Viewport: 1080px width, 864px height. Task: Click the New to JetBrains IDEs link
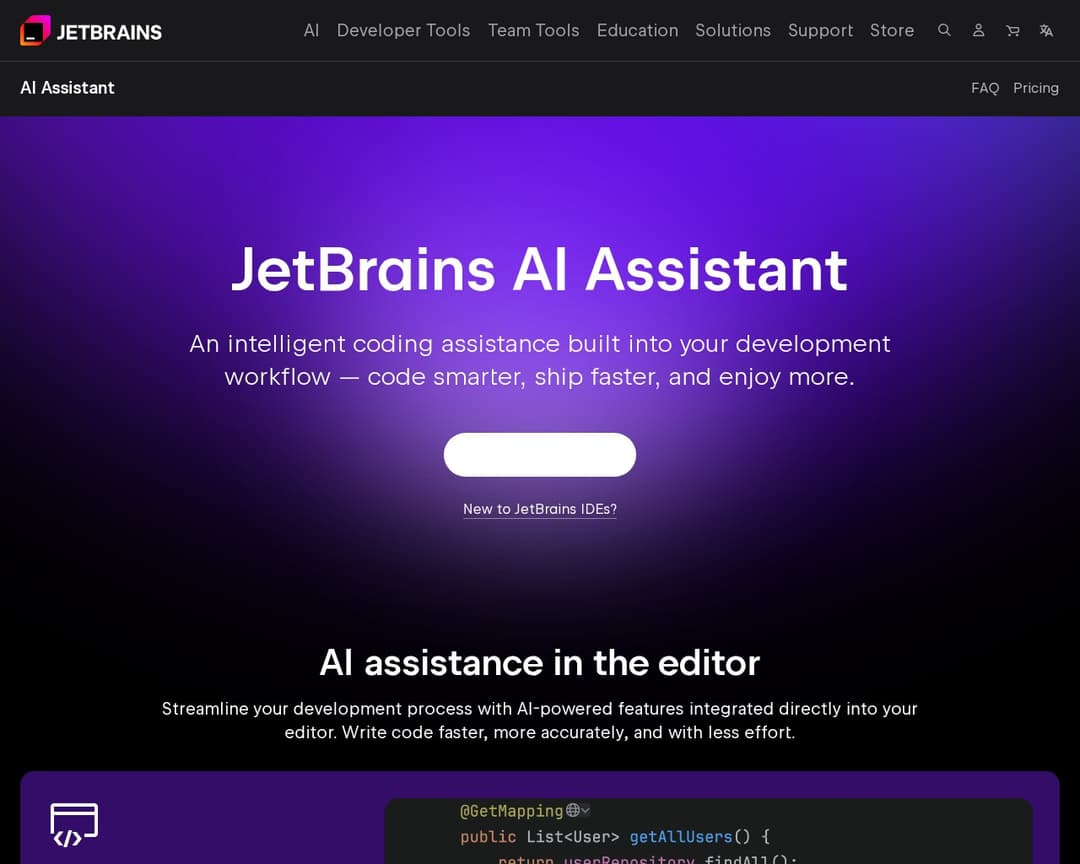540,509
